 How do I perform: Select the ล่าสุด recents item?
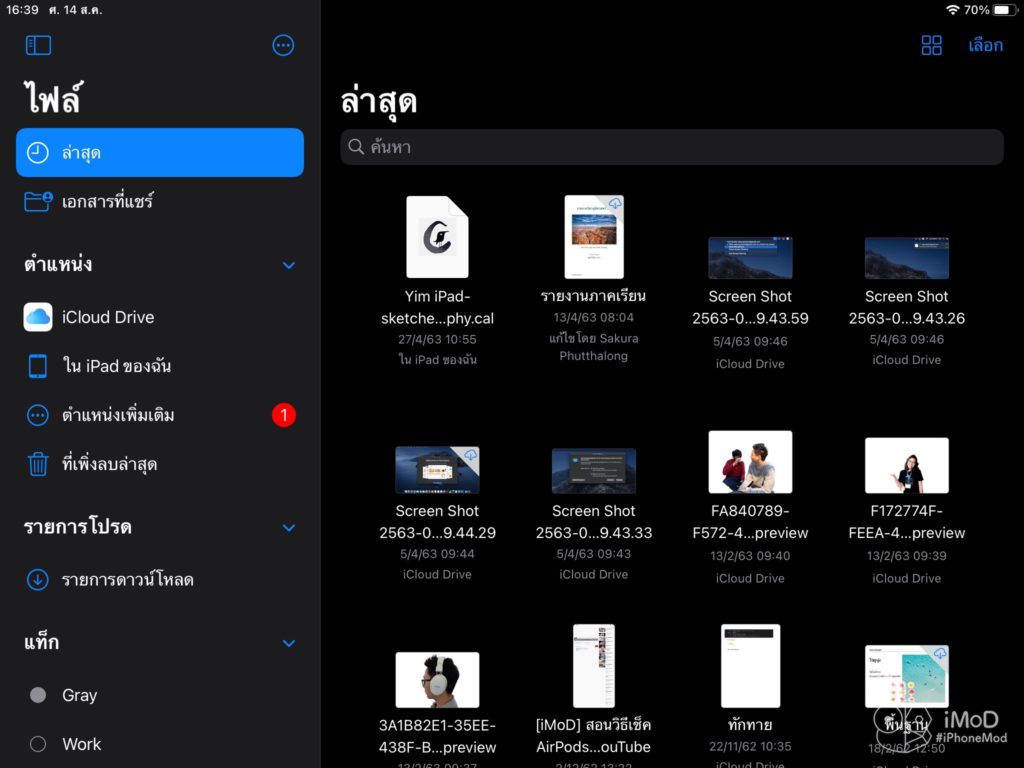[x=160, y=153]
